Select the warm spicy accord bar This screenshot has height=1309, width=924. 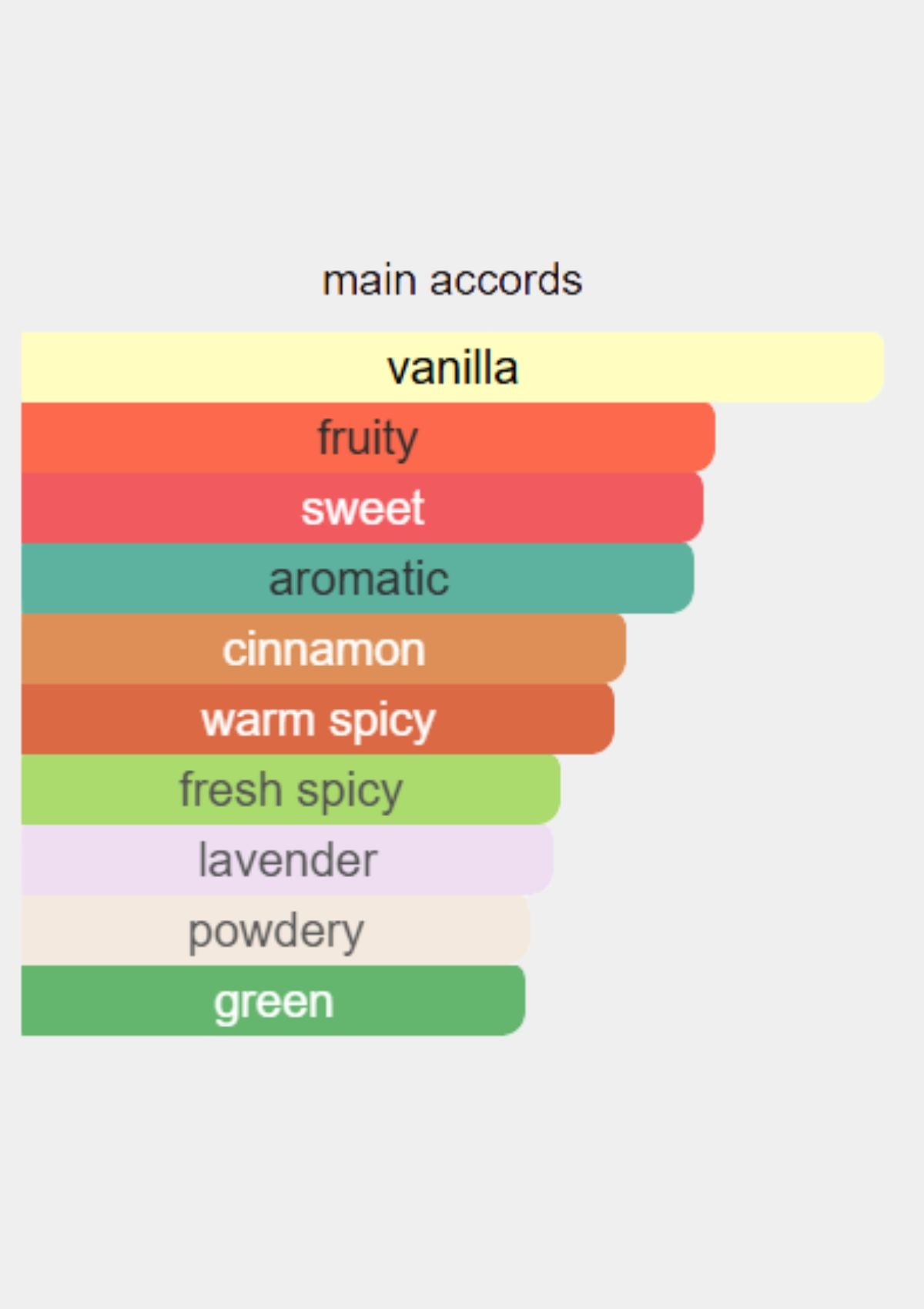point(318,719)
